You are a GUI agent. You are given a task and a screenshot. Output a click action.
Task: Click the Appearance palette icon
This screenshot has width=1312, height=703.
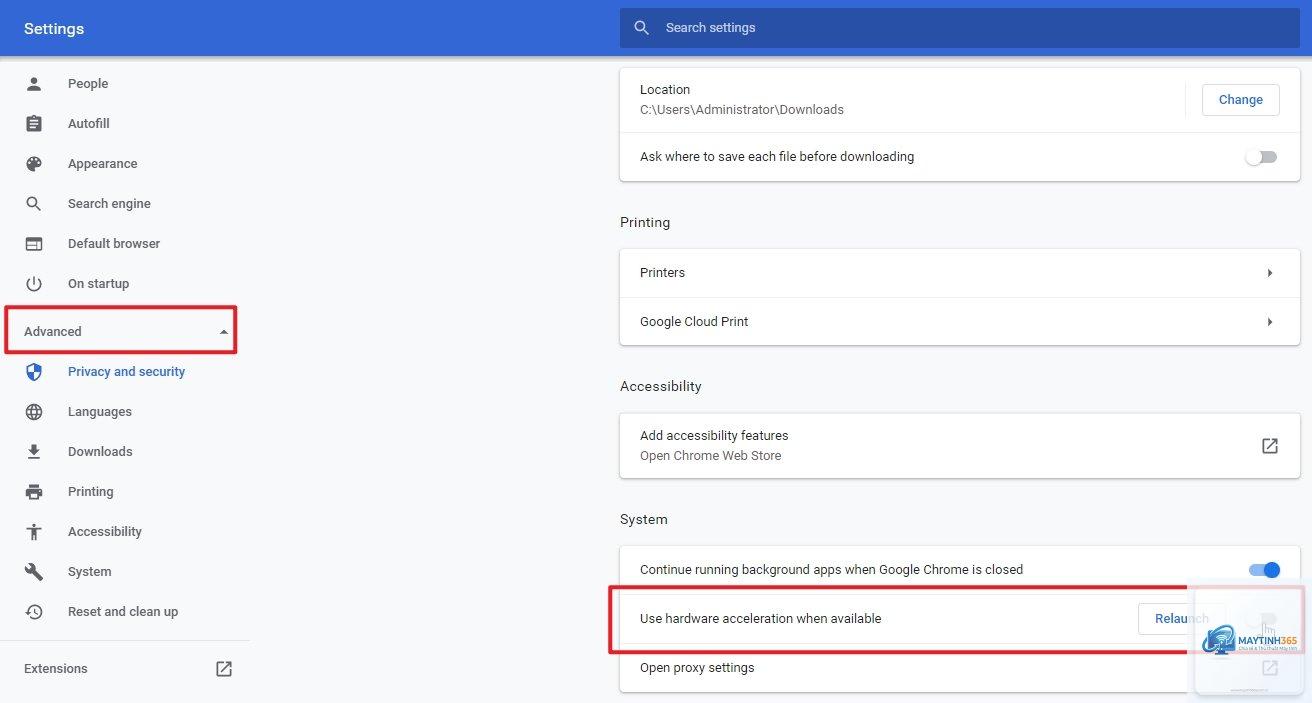pyautogui.click(x=34, y=164)
